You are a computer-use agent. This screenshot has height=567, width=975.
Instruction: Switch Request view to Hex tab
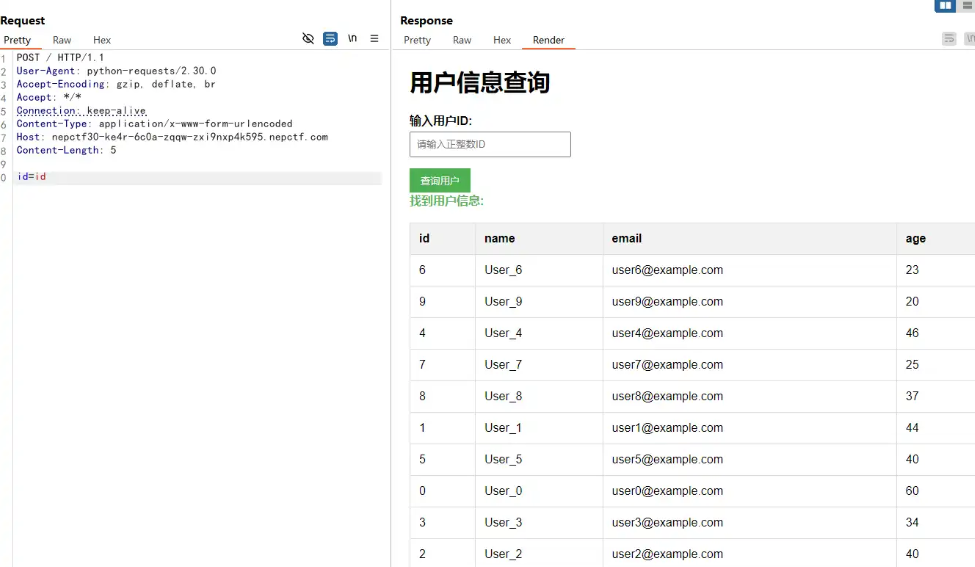tap(102, 40)
